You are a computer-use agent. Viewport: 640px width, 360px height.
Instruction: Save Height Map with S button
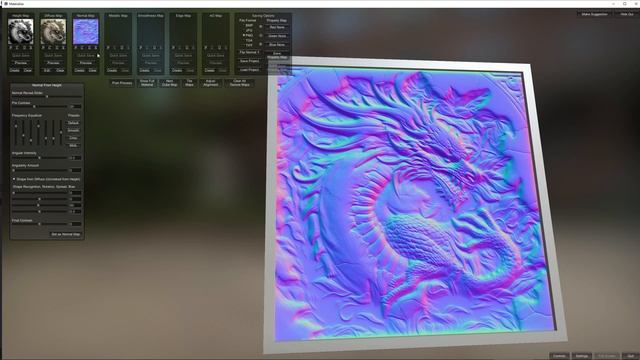click(31, 48)
